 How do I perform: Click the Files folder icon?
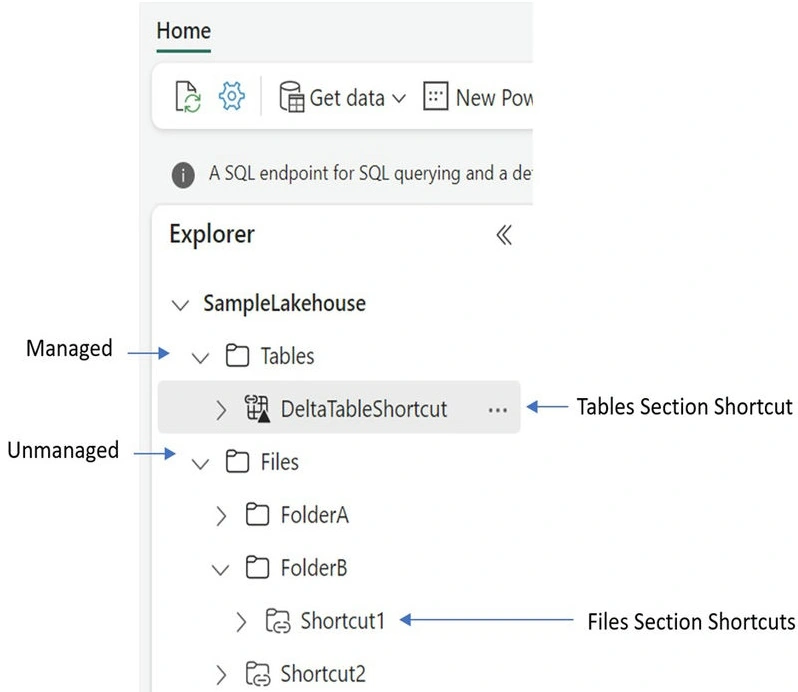tap(237, 462)
